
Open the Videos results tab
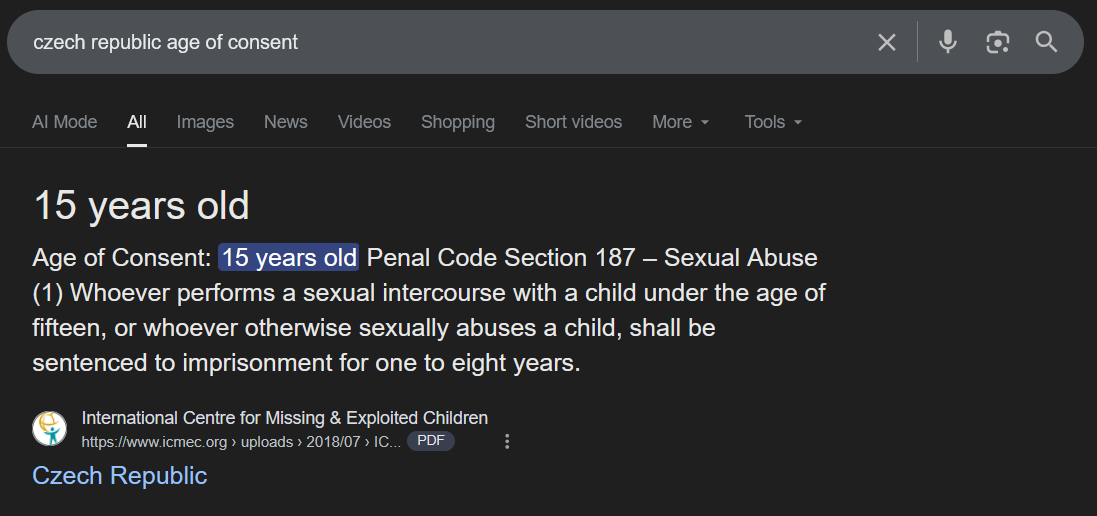(x=364, y=122)
